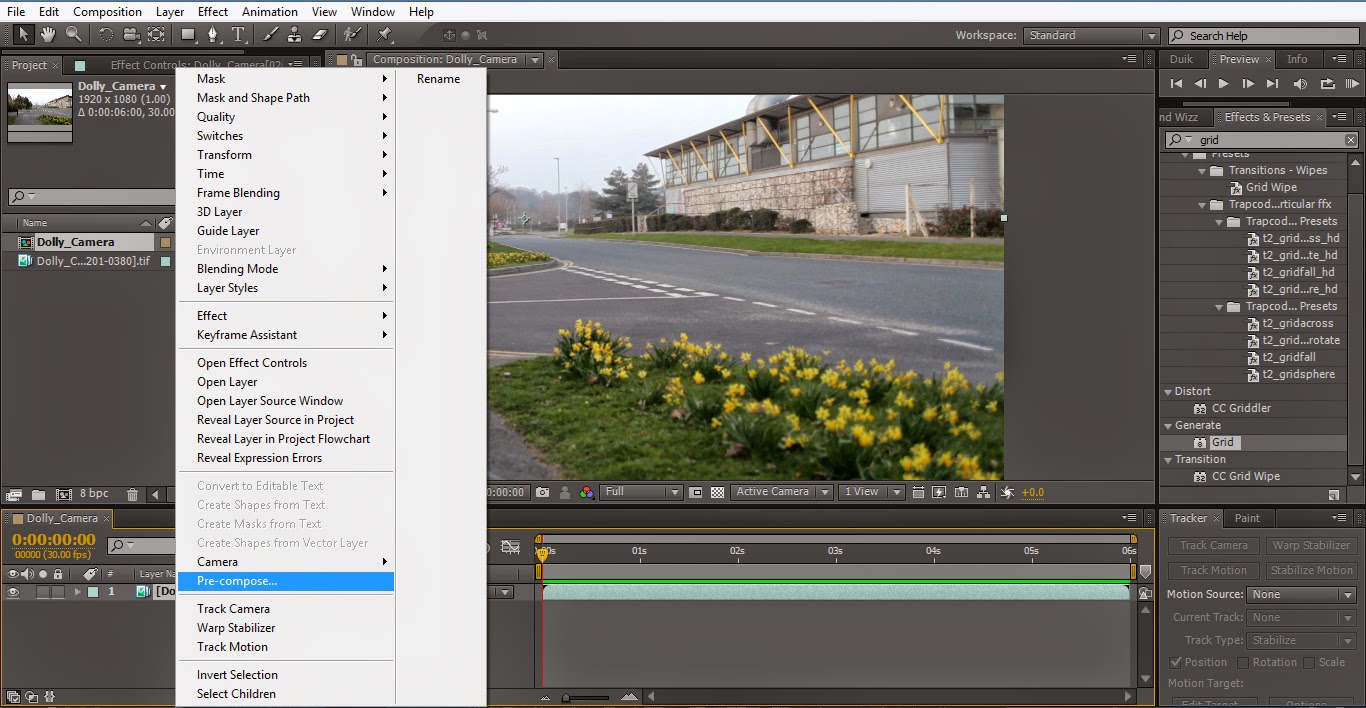This screenshot has height=708, width=1366.
Task: Click the Play button in Preview panel
Action: coord(1223,84)
